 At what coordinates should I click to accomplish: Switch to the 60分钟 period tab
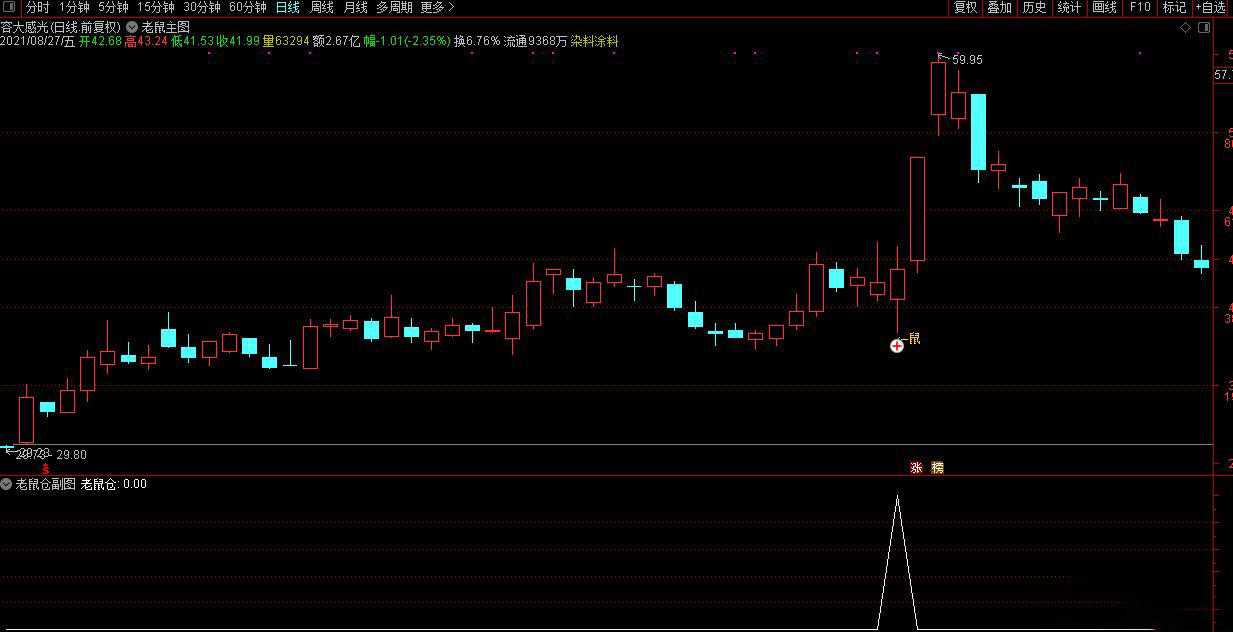pyautogui.click(x=247, y=8)
